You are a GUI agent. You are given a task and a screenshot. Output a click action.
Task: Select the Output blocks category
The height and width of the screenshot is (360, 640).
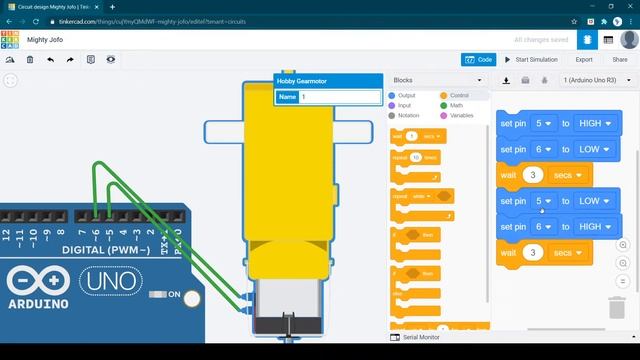(402, 96)
